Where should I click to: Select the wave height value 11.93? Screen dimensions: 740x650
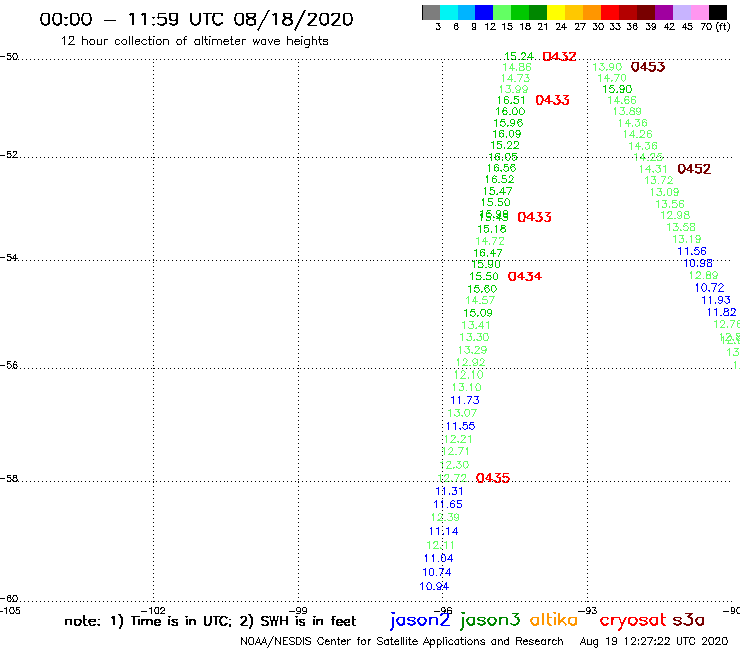[716, 300]
